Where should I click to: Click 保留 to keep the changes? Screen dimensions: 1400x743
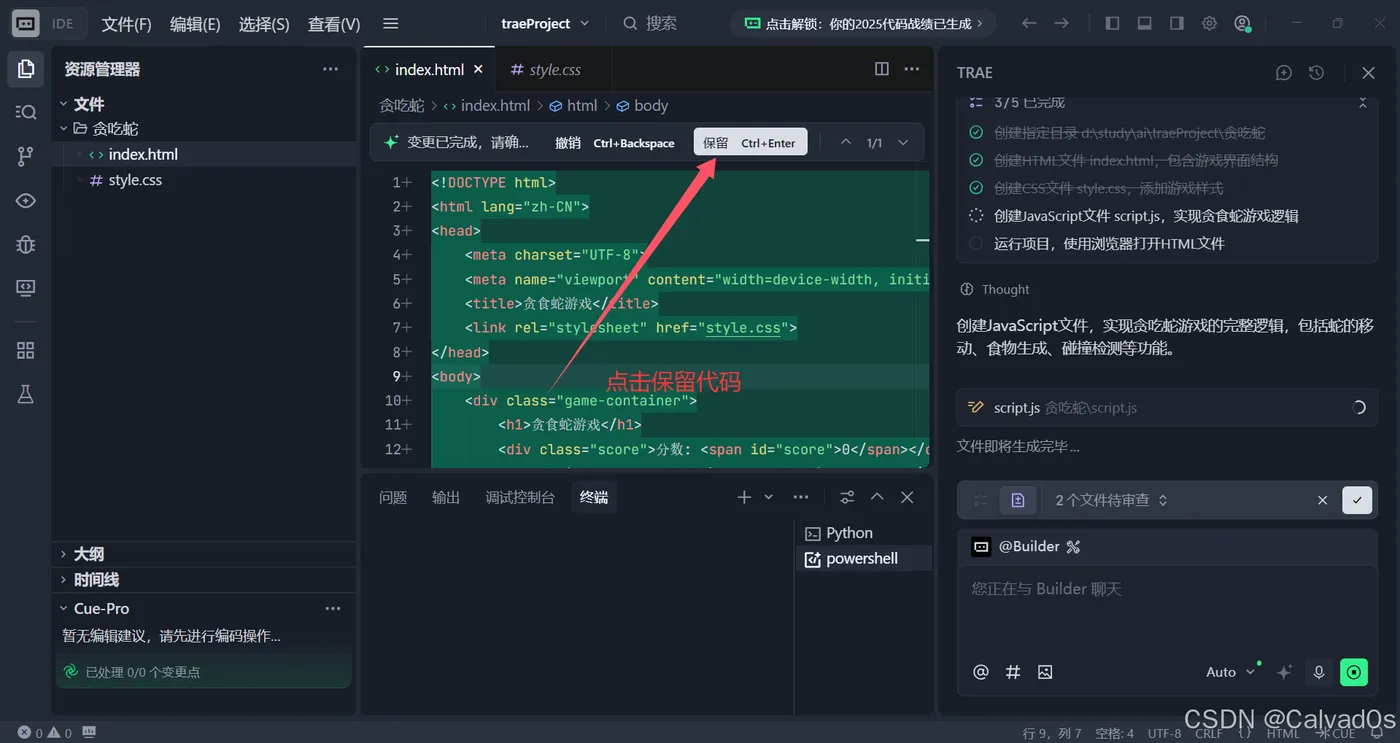749,143
